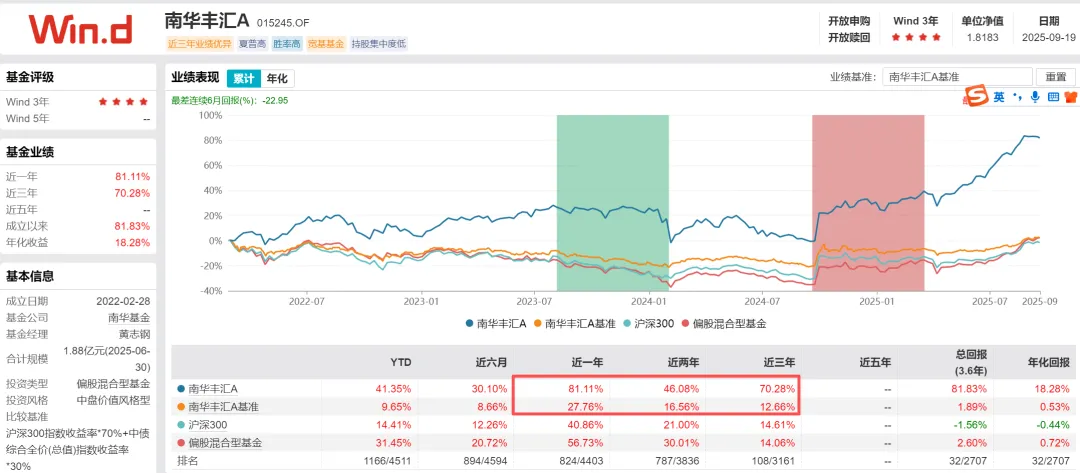Click the 夏普高 tag
Image resolution: width=1080 pixels, height=473 pixels.
[x=251, y=44]
